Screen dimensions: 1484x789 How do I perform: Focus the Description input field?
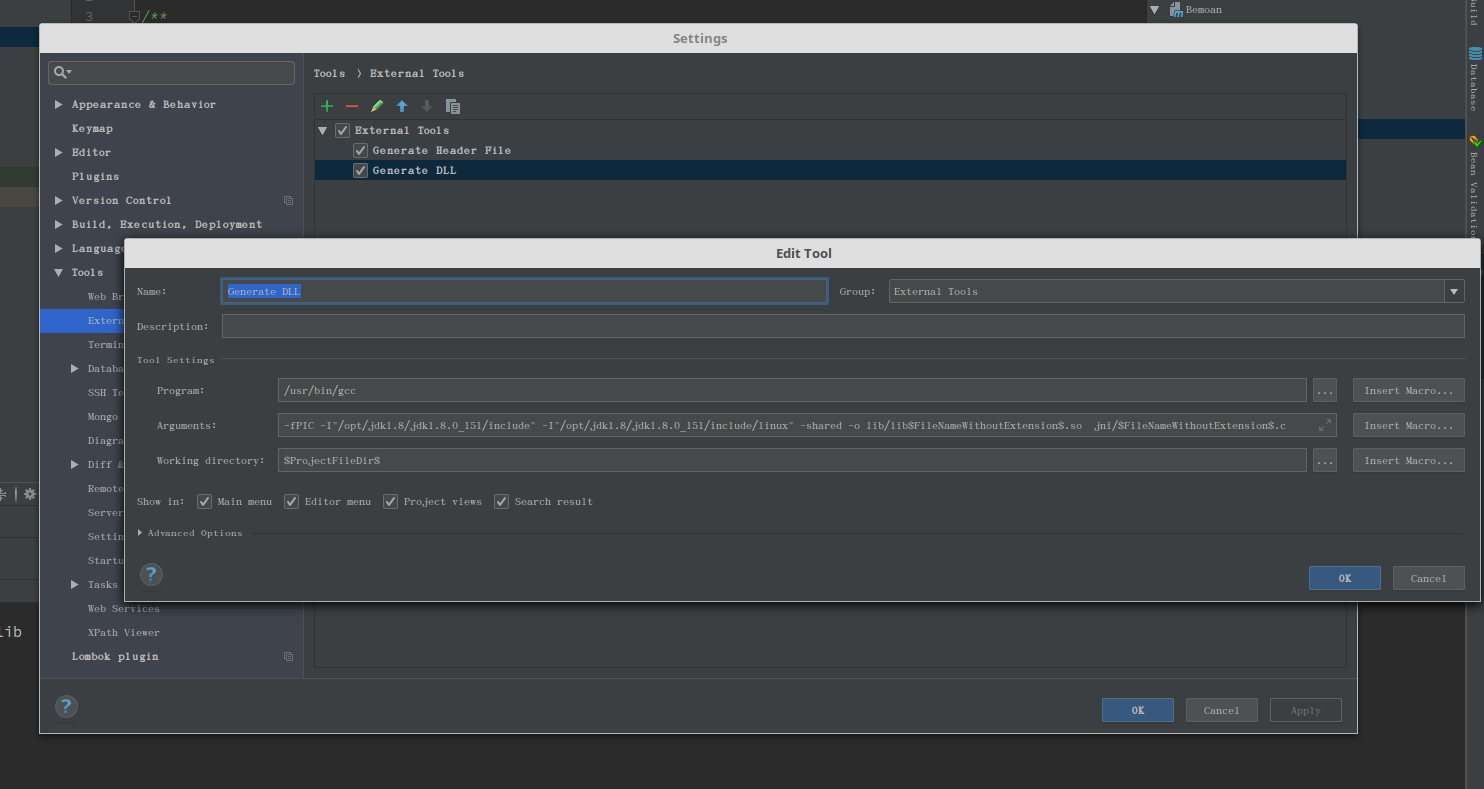[x=843, y=326]
